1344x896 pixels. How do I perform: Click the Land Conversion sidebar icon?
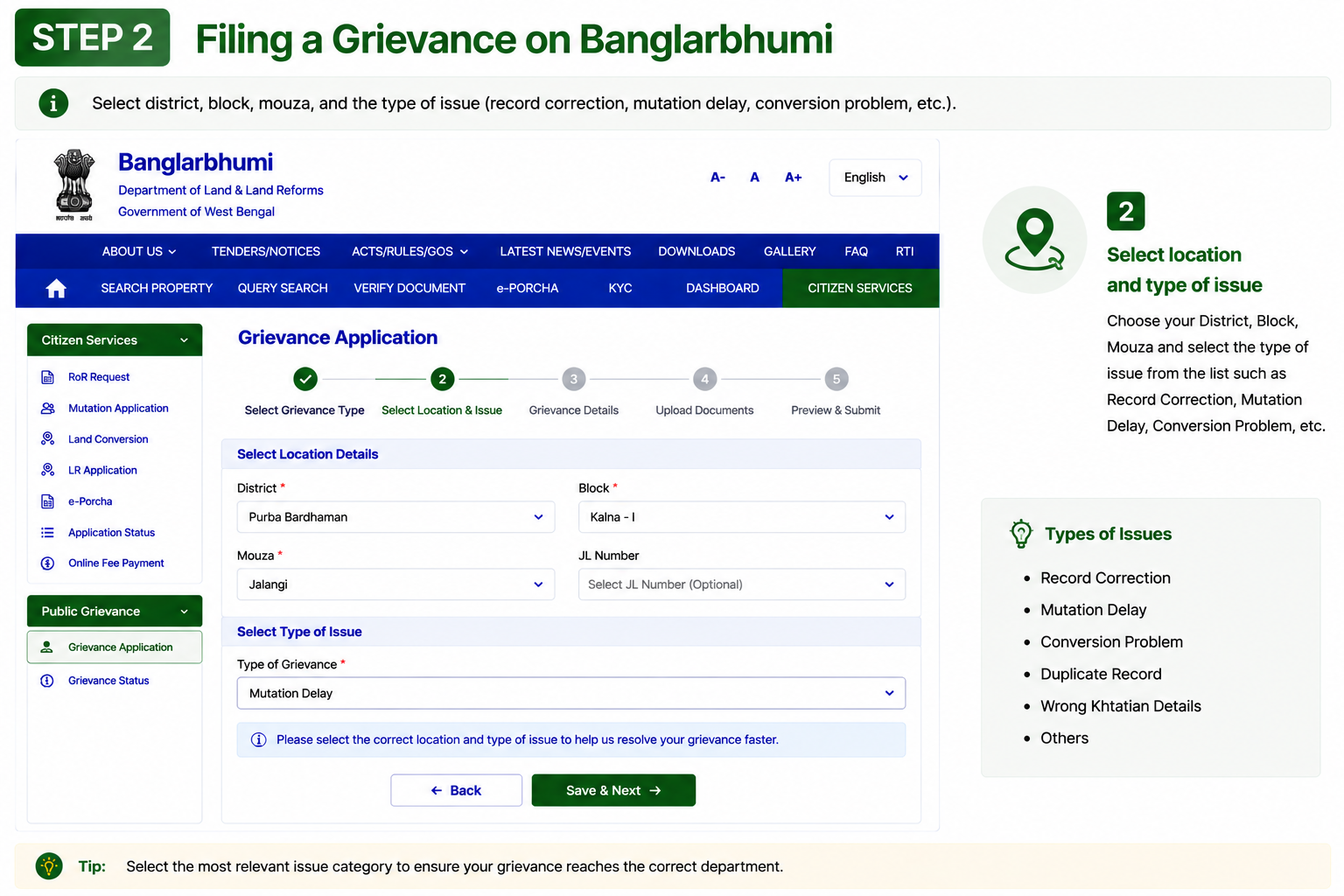point(48,439)
